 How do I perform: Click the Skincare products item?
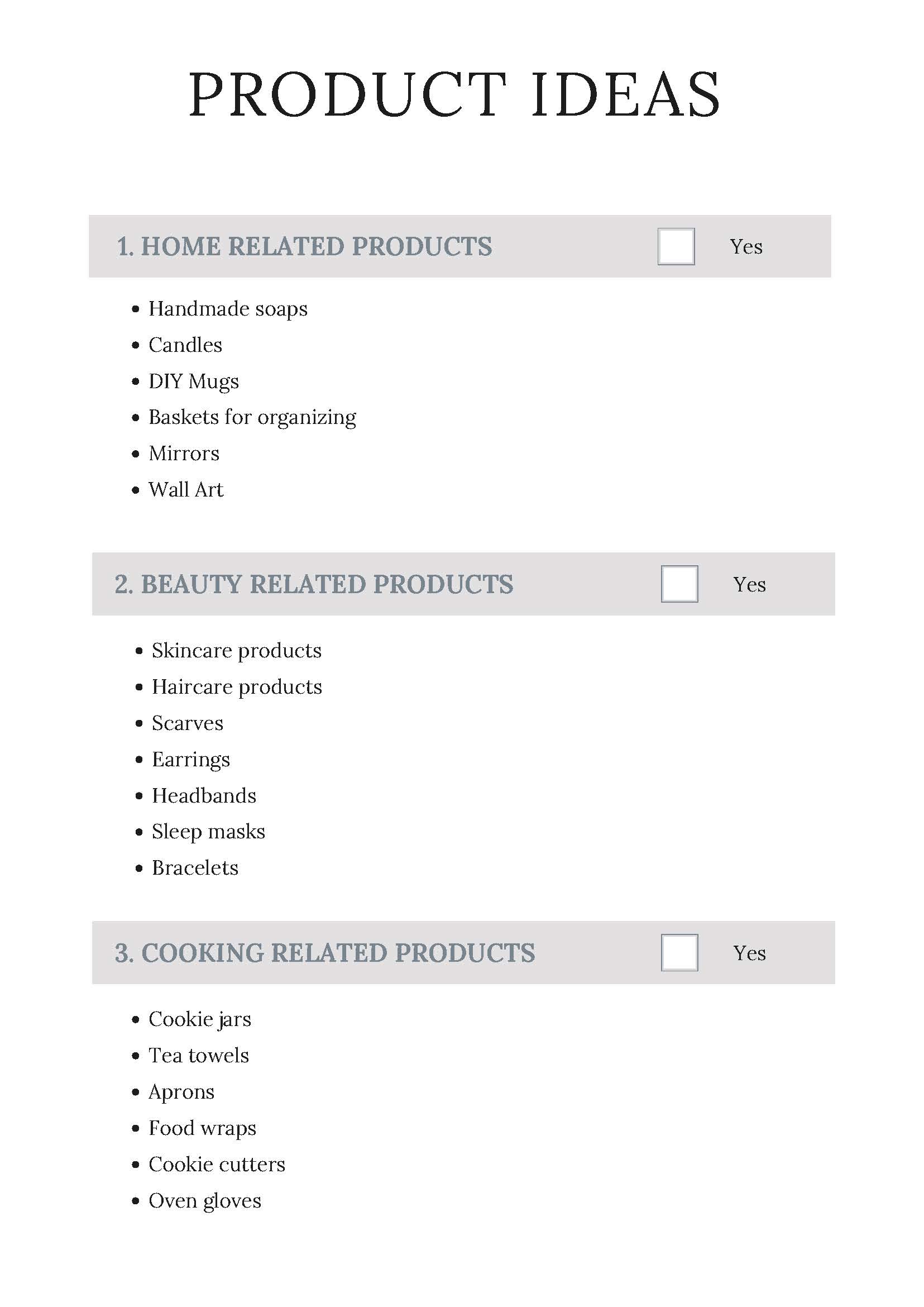(237, 651)
